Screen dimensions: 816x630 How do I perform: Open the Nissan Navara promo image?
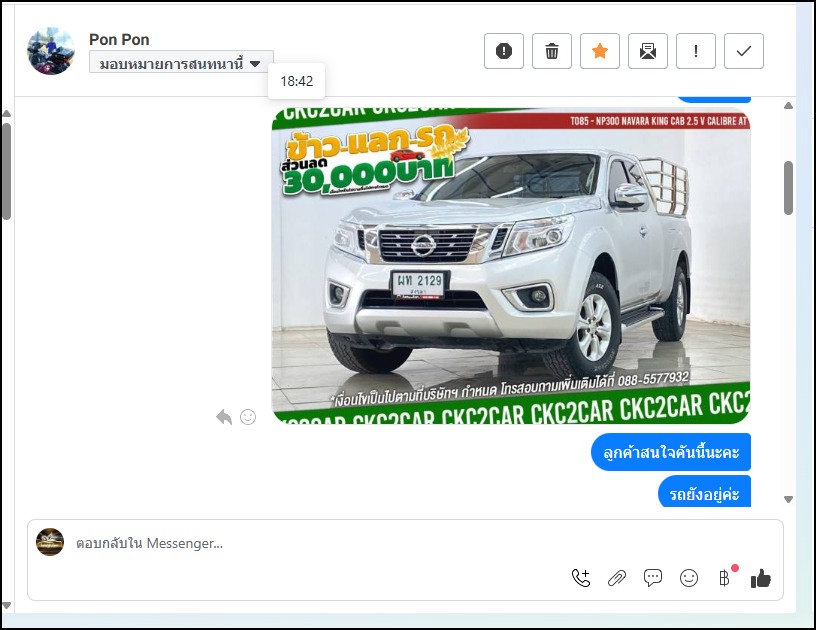point(511,266)
